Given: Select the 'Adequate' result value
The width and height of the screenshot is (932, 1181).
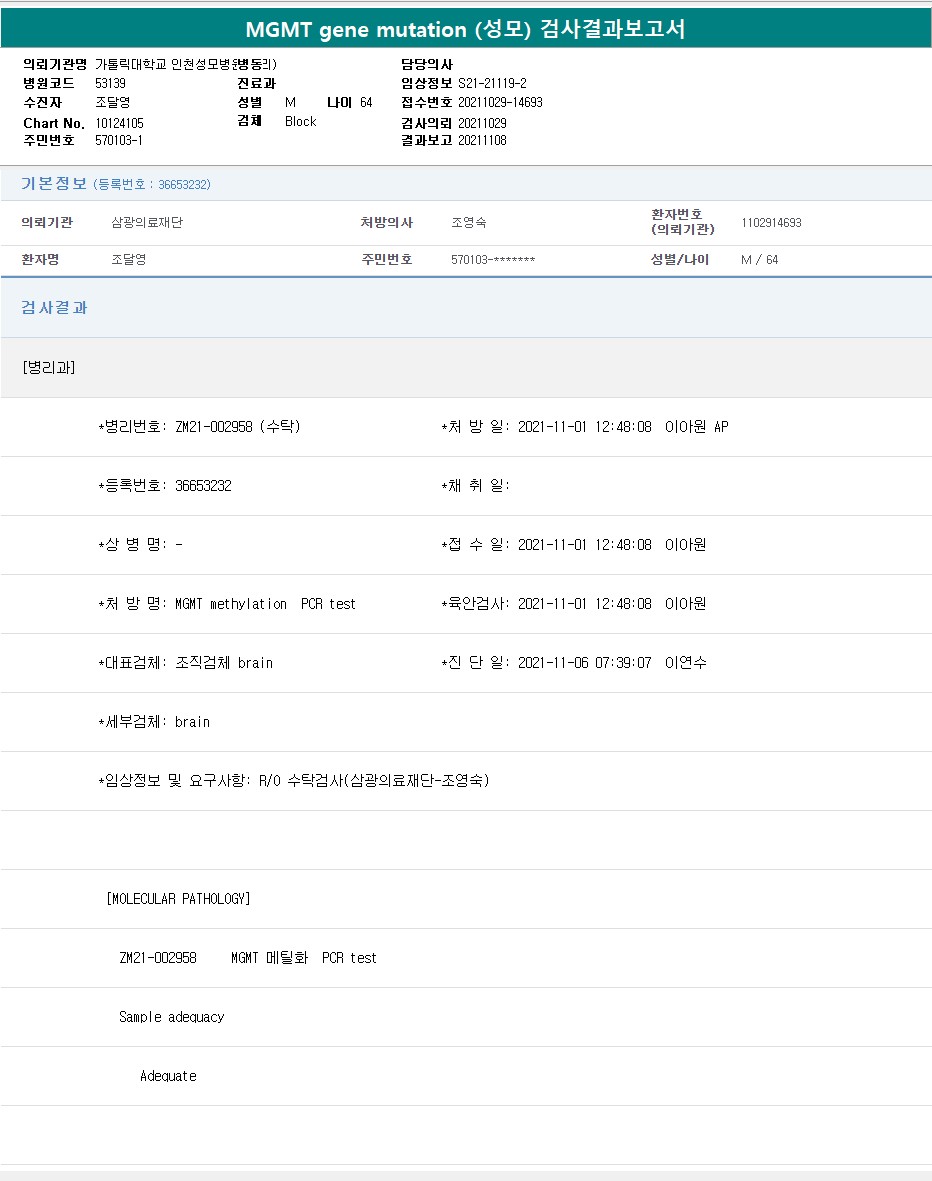Looking at the screenshot, I should pyautogui.click(x=168, y=1076).
